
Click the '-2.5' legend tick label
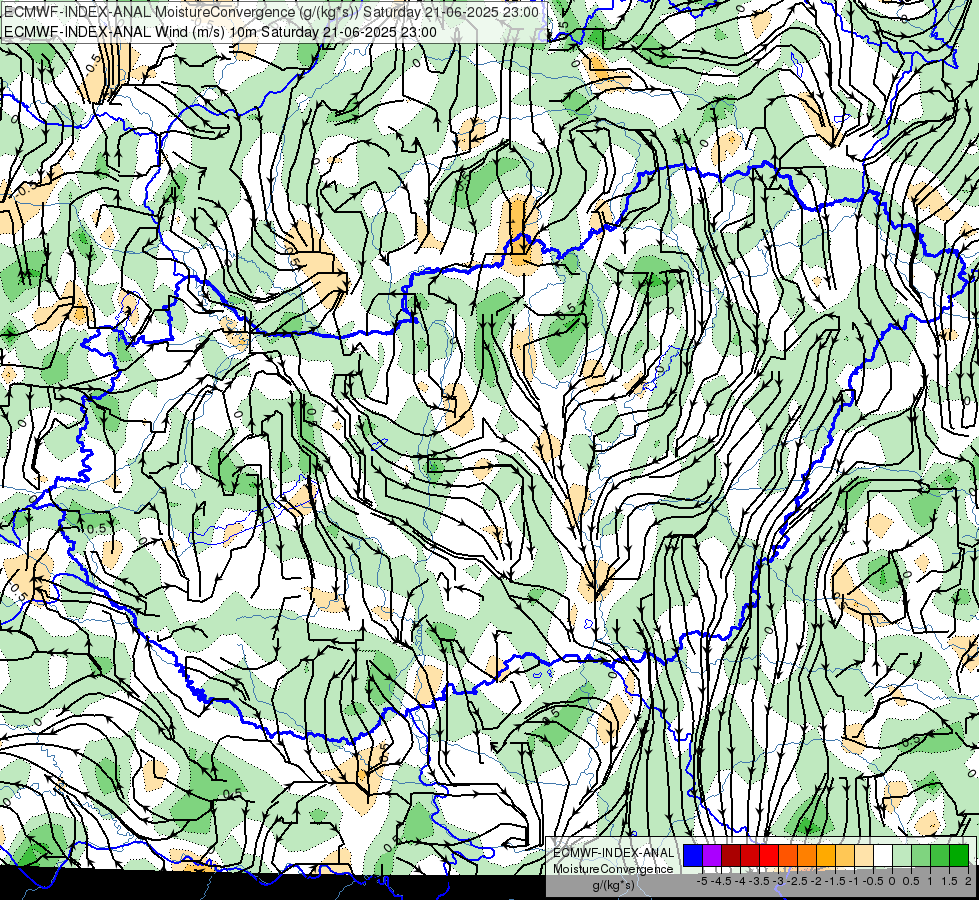click(797, 881)
